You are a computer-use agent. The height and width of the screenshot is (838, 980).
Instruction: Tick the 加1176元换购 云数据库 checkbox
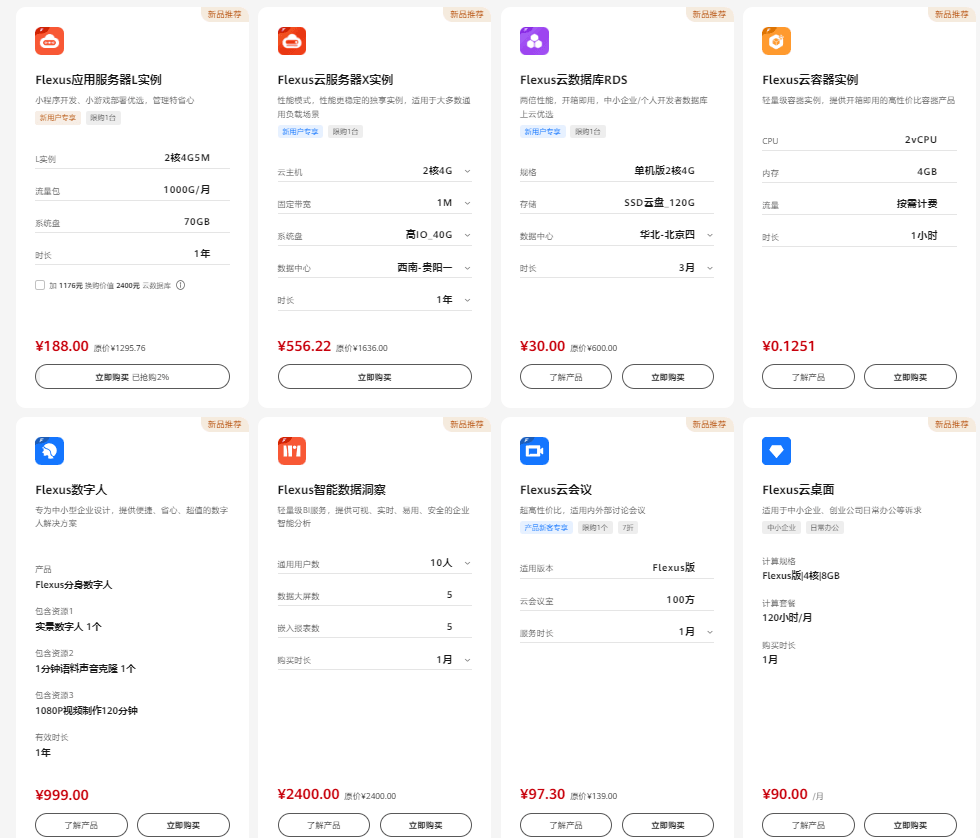tap(40, 285)
